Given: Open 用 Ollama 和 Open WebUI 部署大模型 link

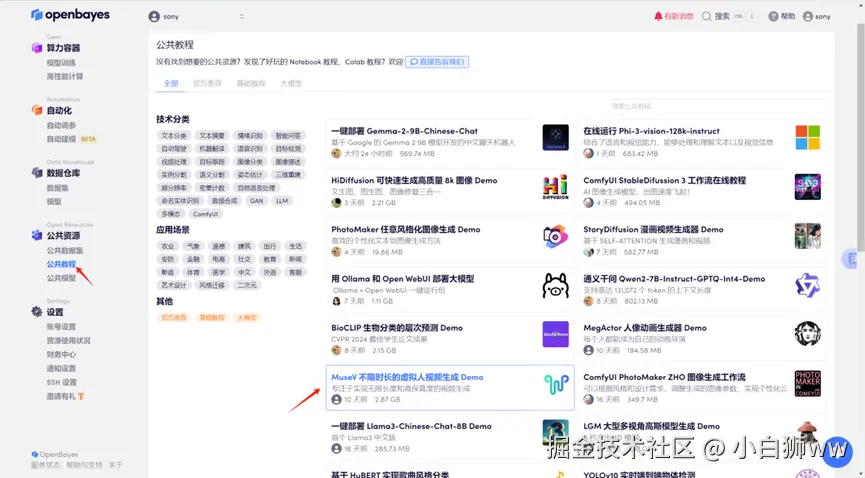Looking at the screenshot, I should (x=403, y=279).
